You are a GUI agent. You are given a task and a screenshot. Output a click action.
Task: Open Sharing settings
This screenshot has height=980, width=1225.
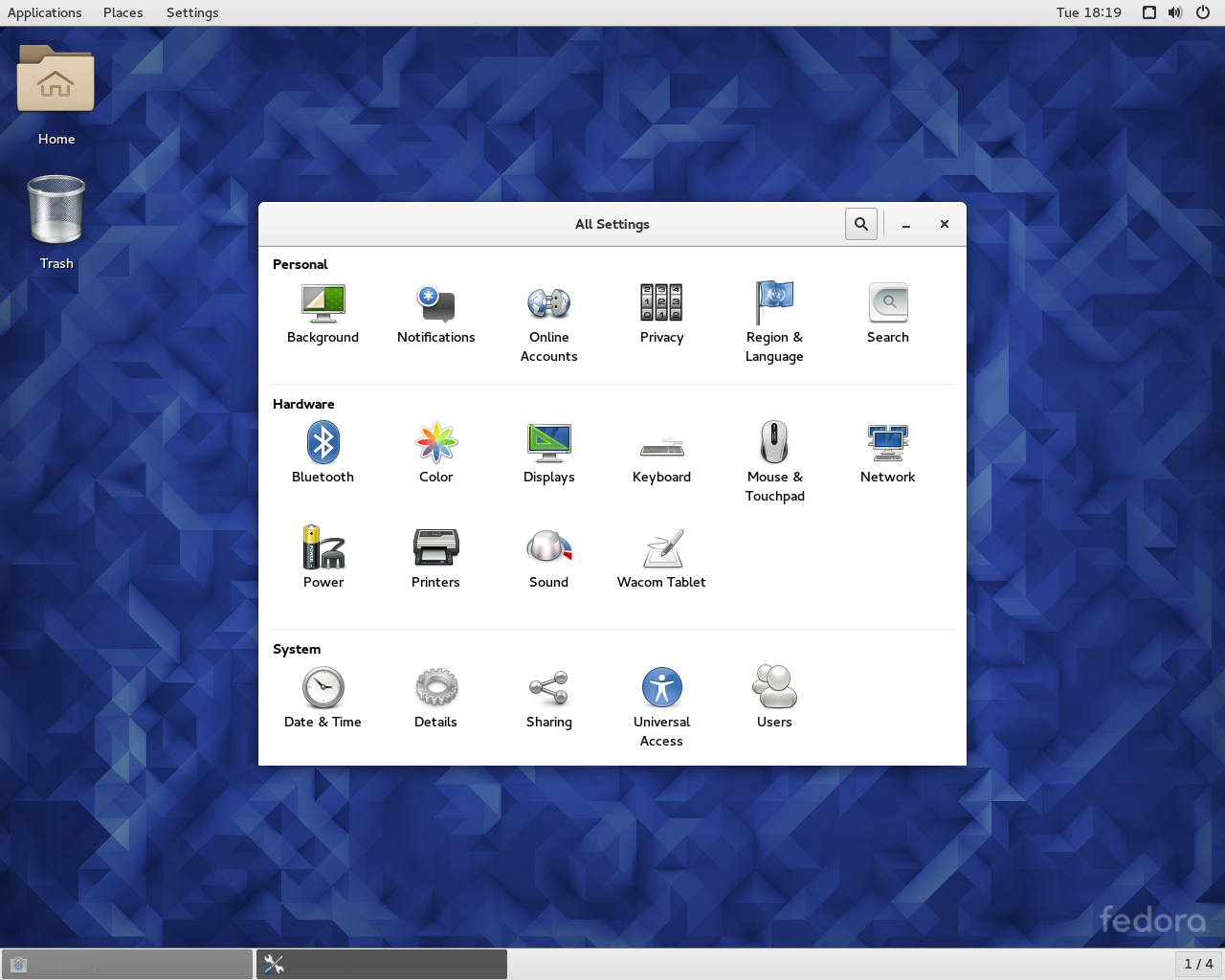[x=549, y=698]
